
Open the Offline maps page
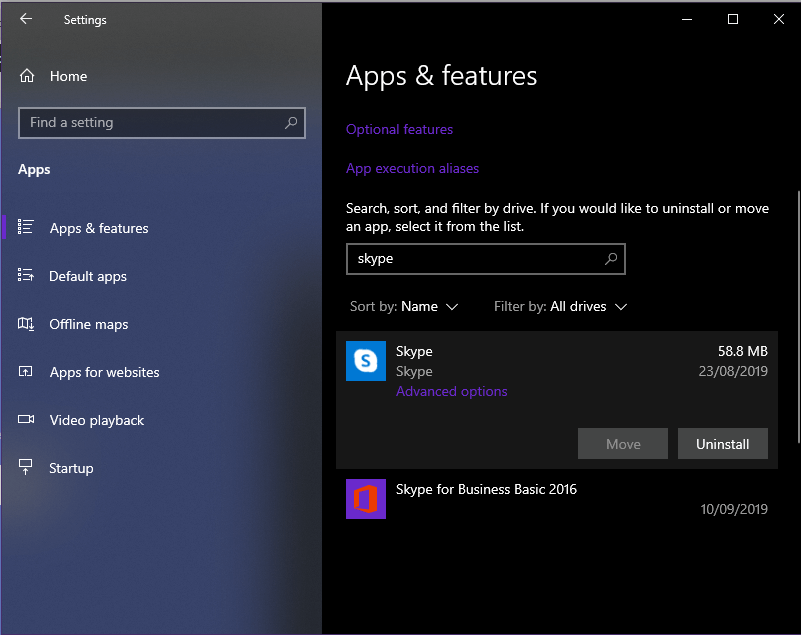pyautogui.click(x=89, y=324)
